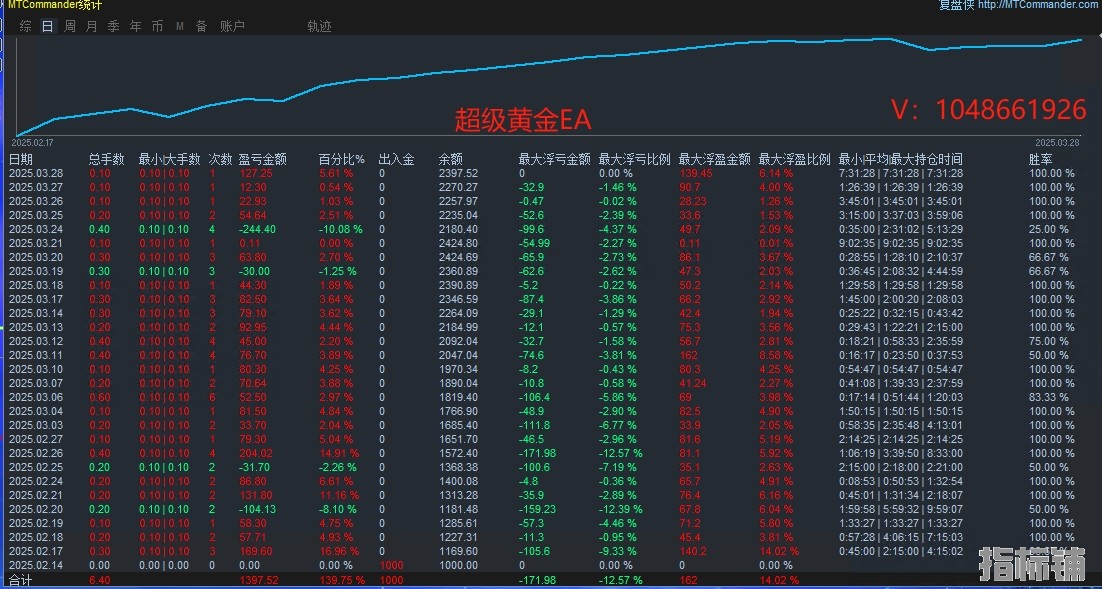Select the 2025.03.24 data row
The height and width of the screenshot is (589, 1102).
36,229
